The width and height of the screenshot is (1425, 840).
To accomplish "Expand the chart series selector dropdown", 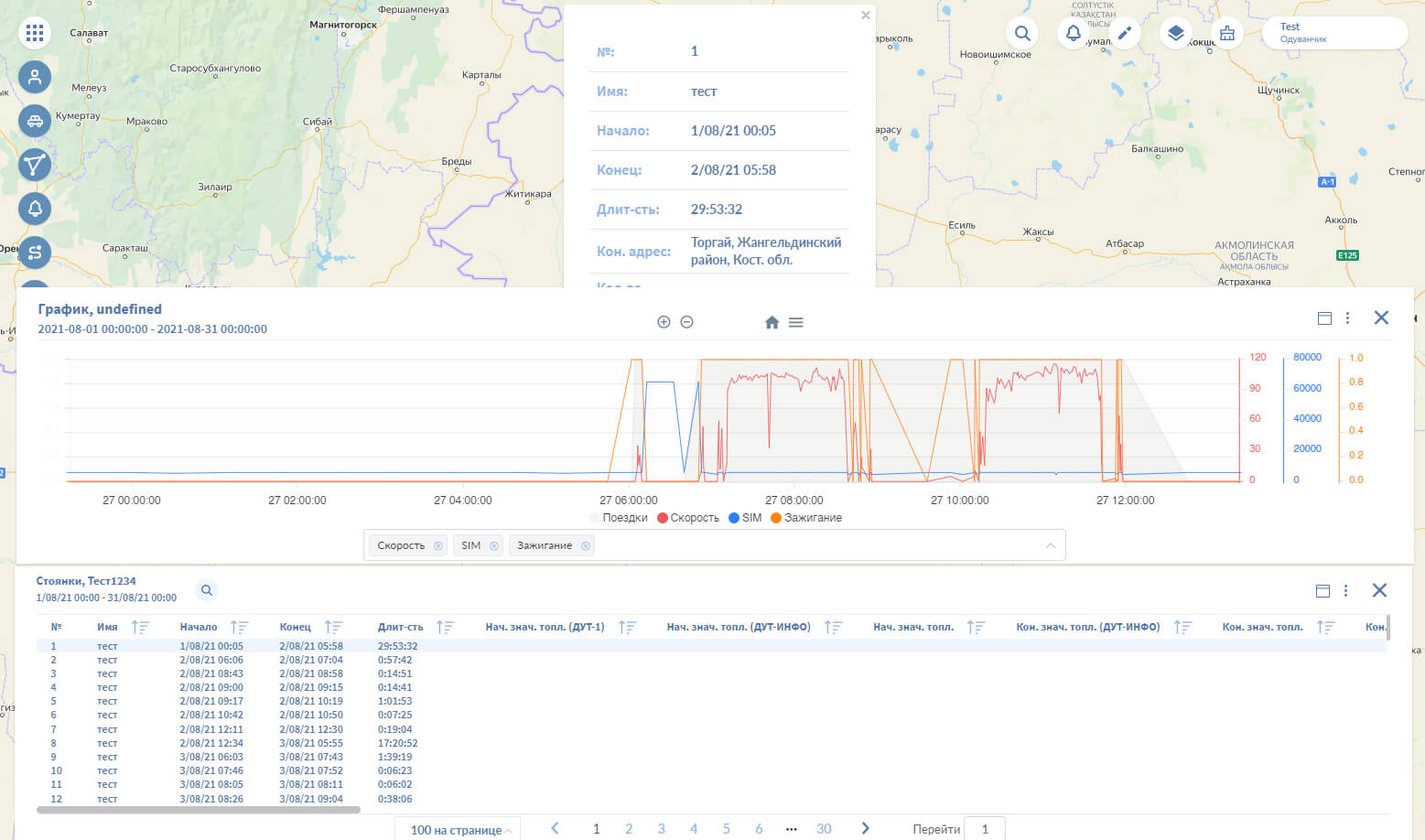I will pos(1051,545).
